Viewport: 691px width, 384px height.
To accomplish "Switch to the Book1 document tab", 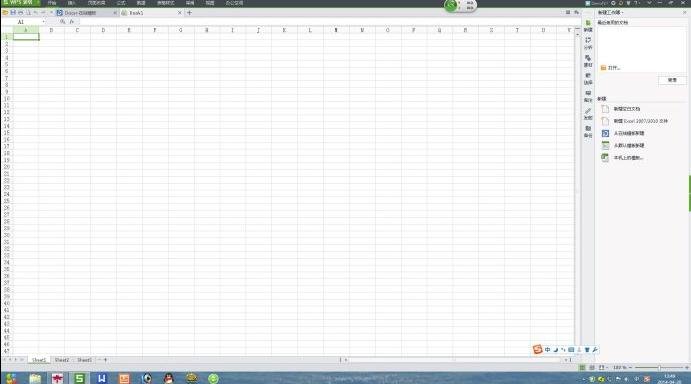I will 151,13.
